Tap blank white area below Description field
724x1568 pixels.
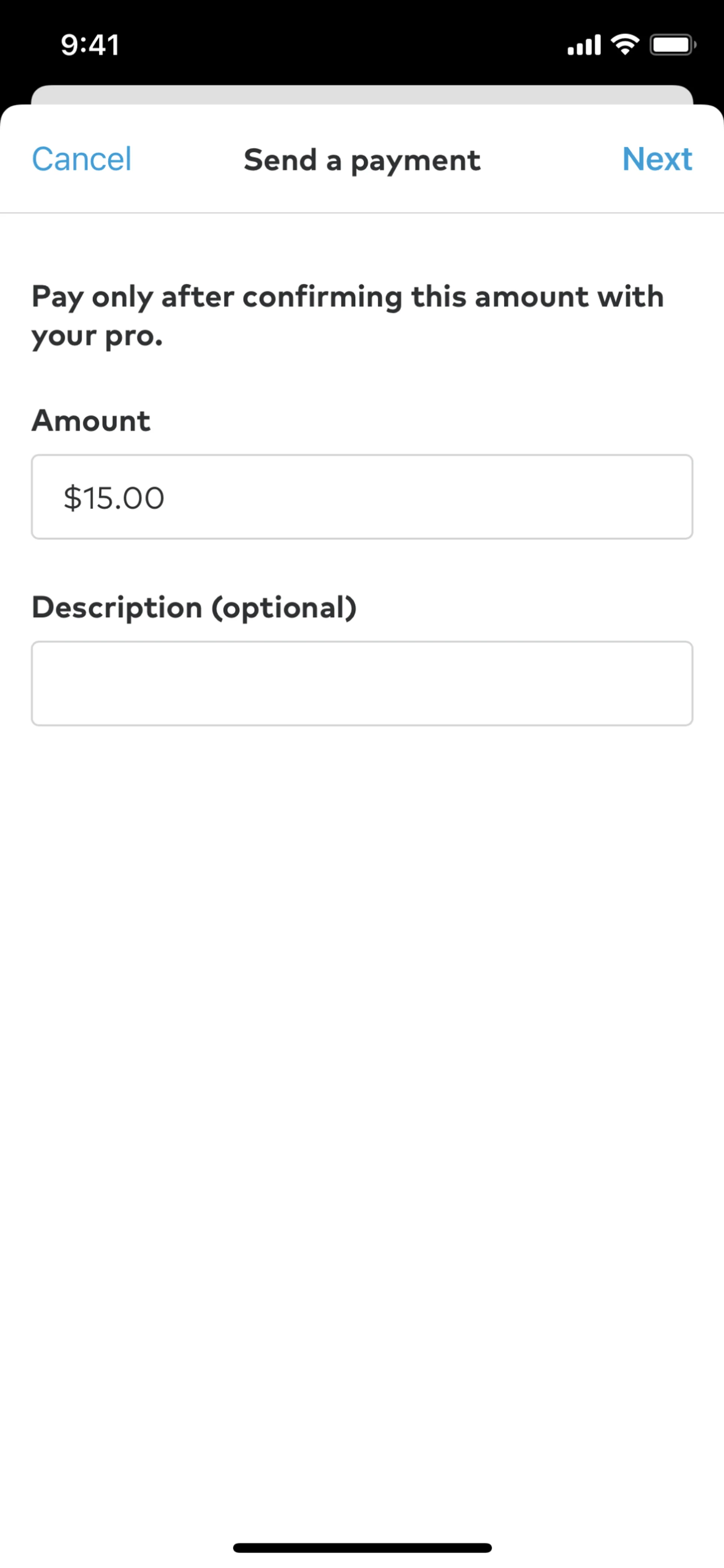pos(362,1035)
